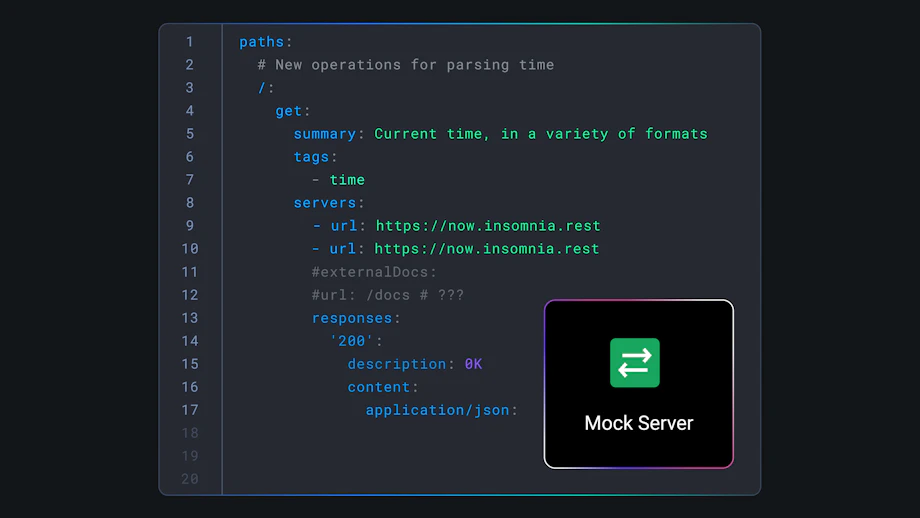
Task: Click the '#url: /docs # ???' comment
Action: (x=388, y=295)
